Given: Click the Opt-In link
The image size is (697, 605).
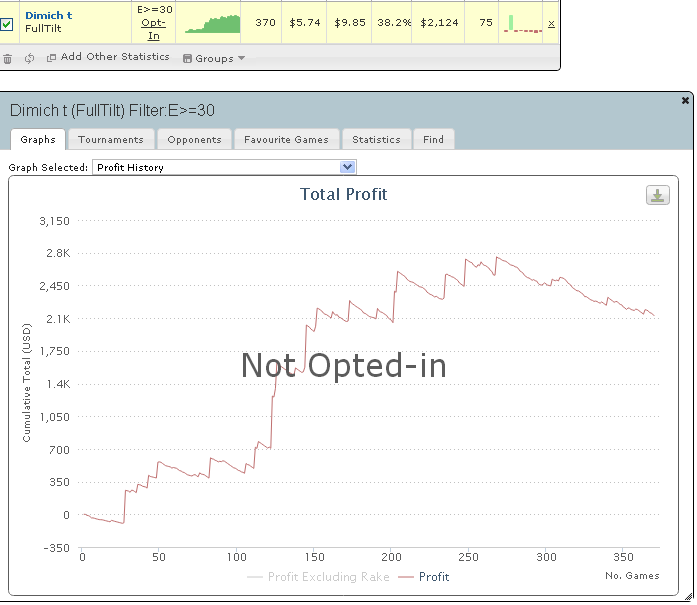Looking at the screenshot, I should 153,29.
